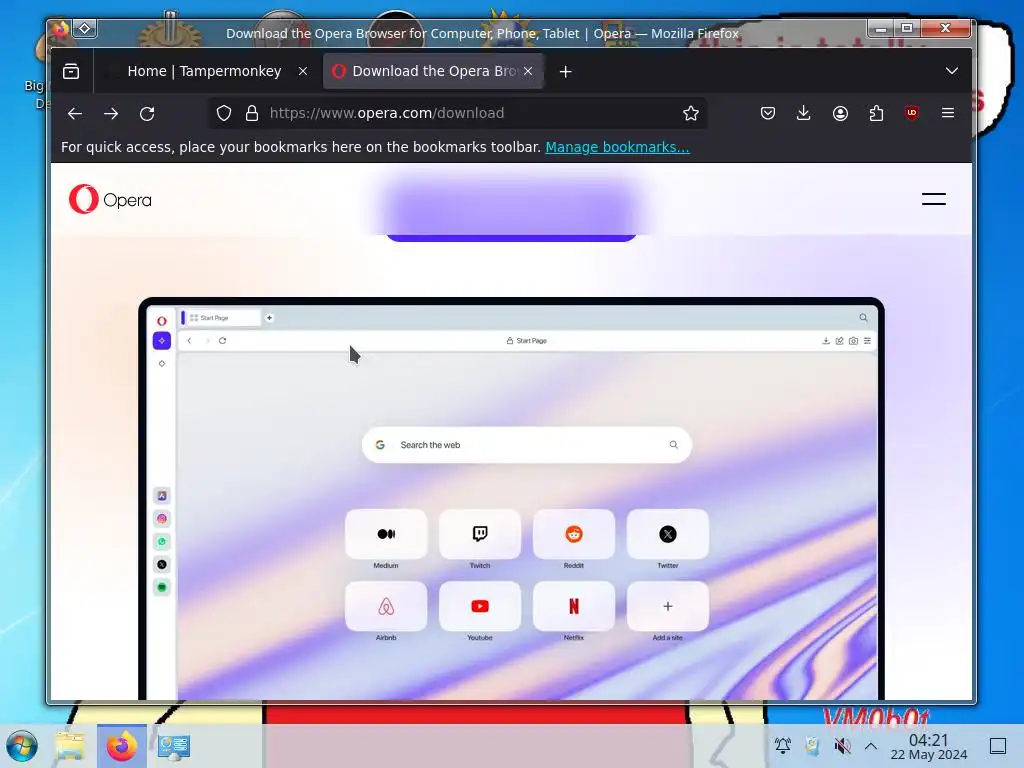Click the opera.com/download address bar
Screen dimensions: 1024x768
(457, 113)
